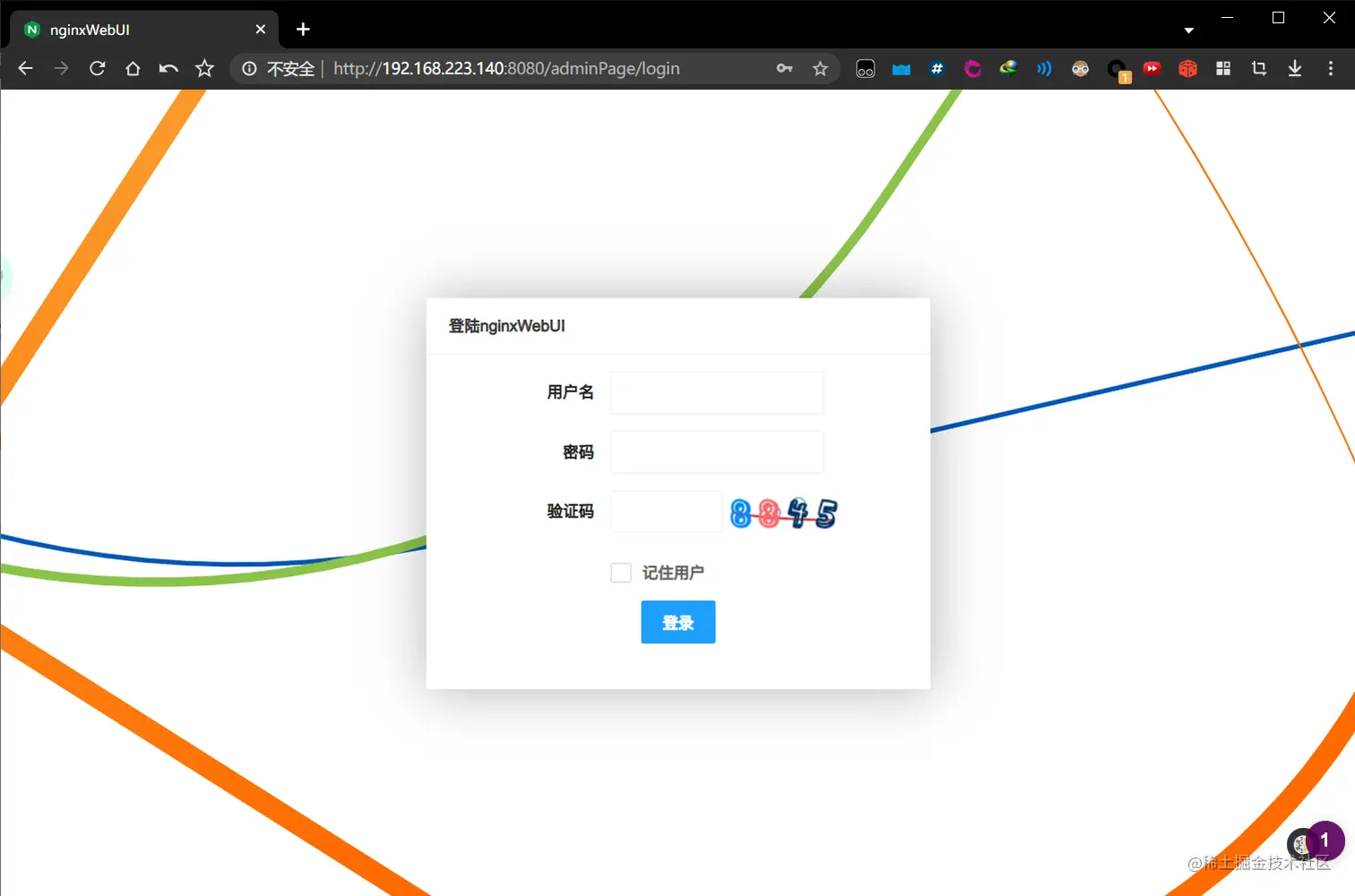Open the extension showing a '1' badge
Screen dimensions: 1355x896
coord(1116,68)
